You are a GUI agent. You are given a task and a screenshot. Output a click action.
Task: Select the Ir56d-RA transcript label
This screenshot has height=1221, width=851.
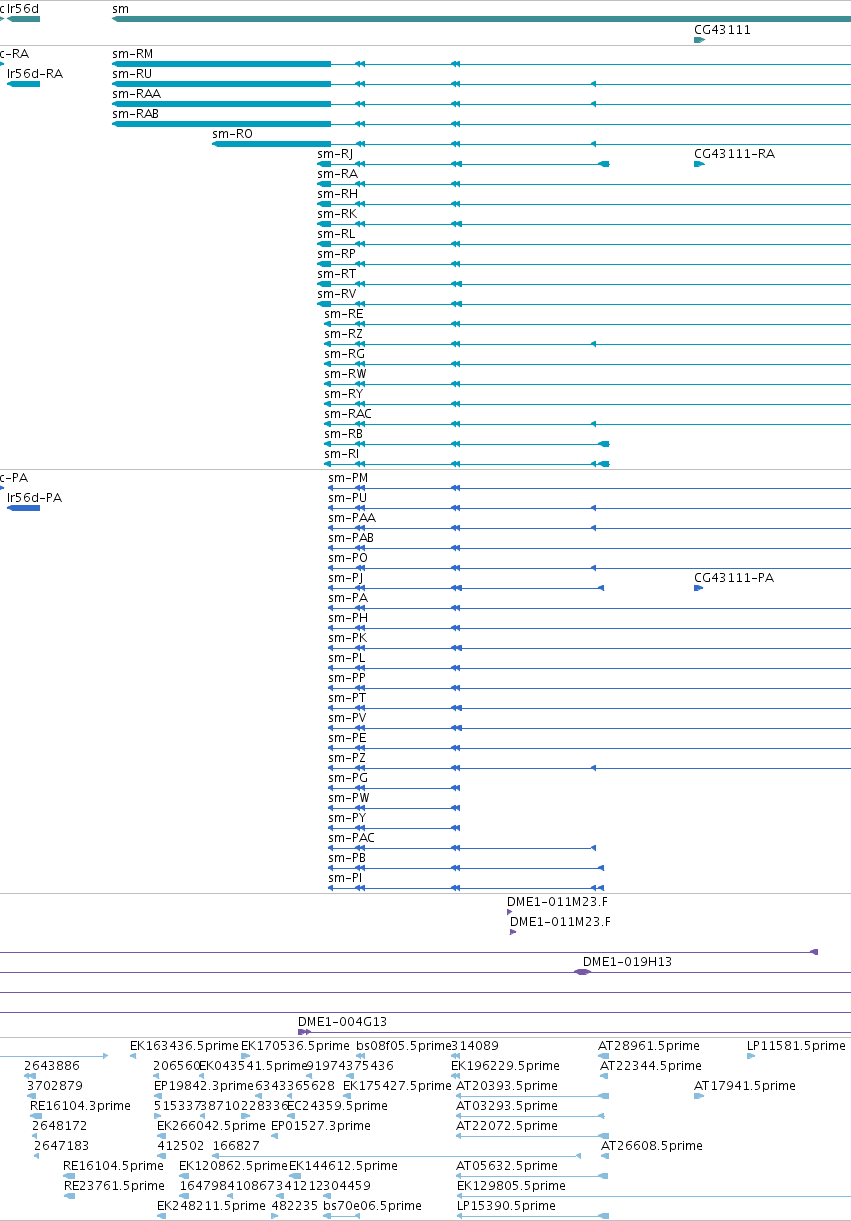tap(35, 74)
